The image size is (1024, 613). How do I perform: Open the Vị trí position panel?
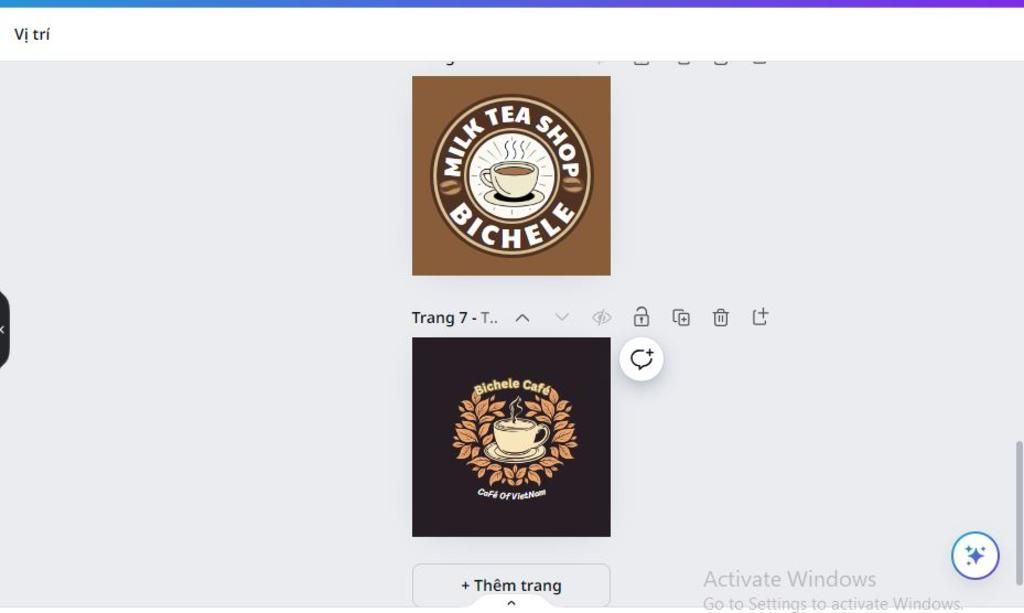coord(32,34)
